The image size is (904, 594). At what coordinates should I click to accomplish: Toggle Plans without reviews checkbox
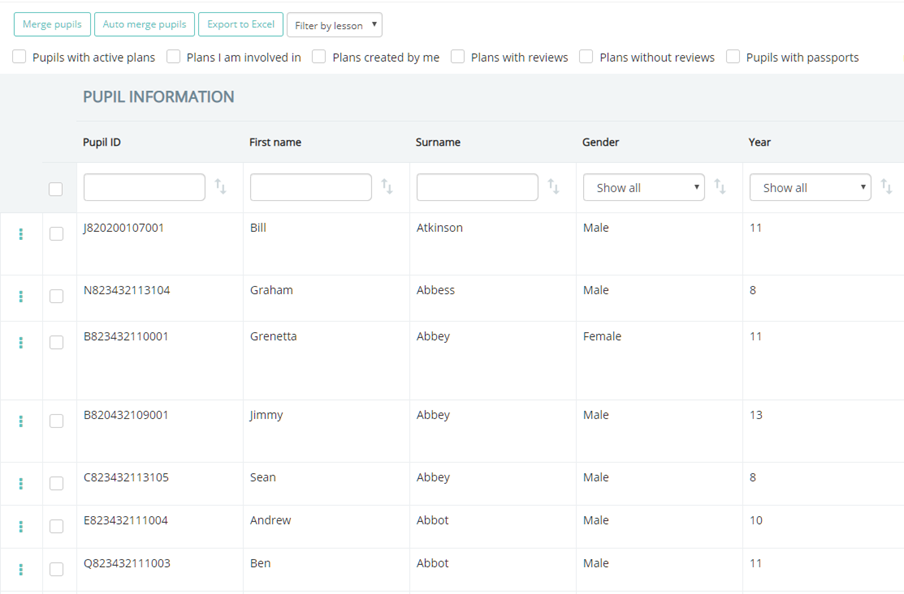click(586, 57)
